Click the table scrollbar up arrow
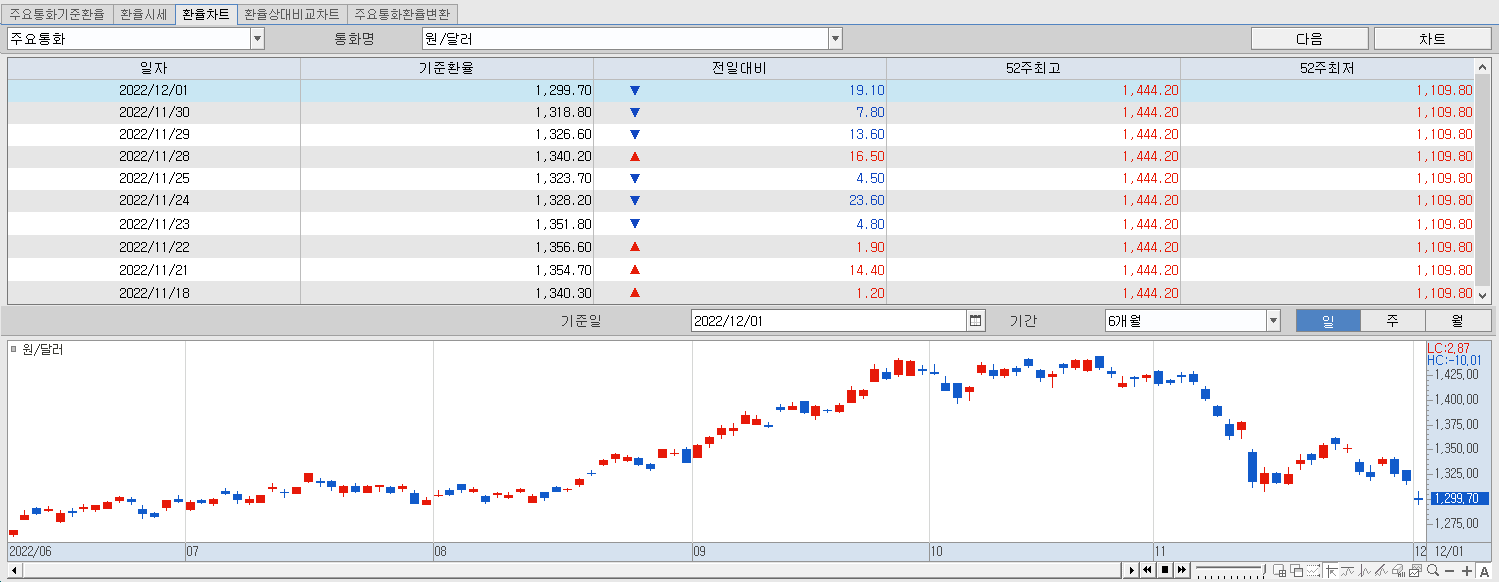This screenshot has height=582, width=1499. coord(1482,66)
